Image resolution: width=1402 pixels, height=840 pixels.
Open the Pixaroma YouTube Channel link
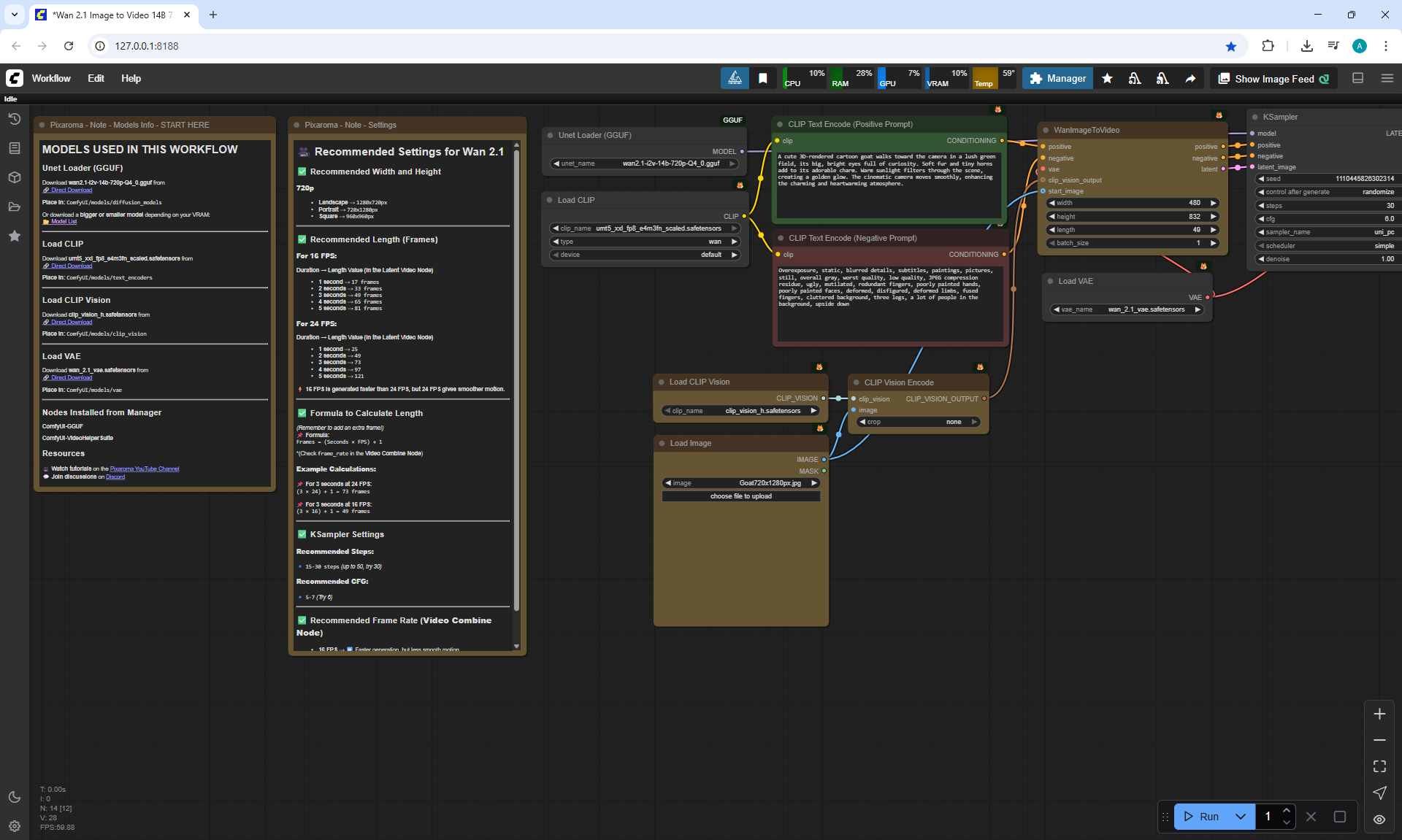[145, 469]
